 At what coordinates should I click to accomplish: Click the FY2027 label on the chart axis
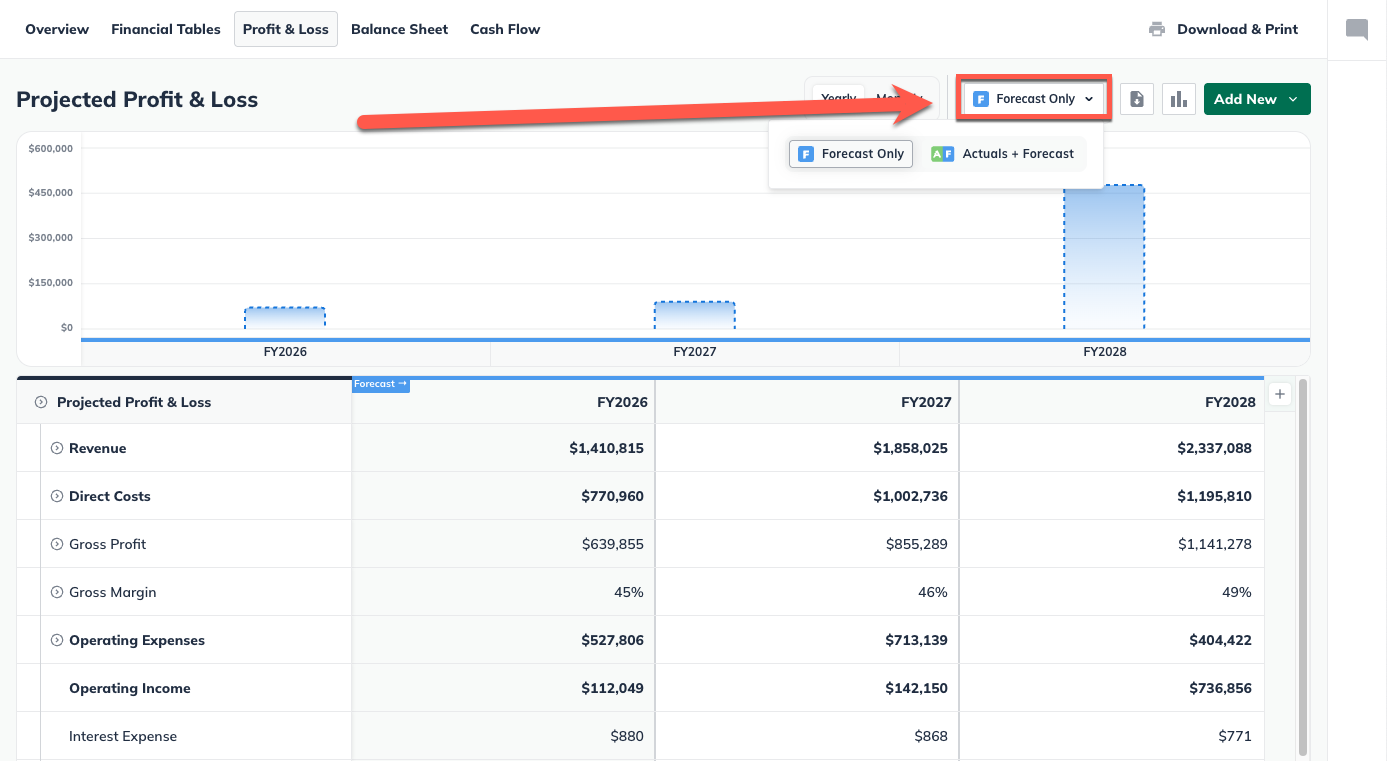coord(695,352)
